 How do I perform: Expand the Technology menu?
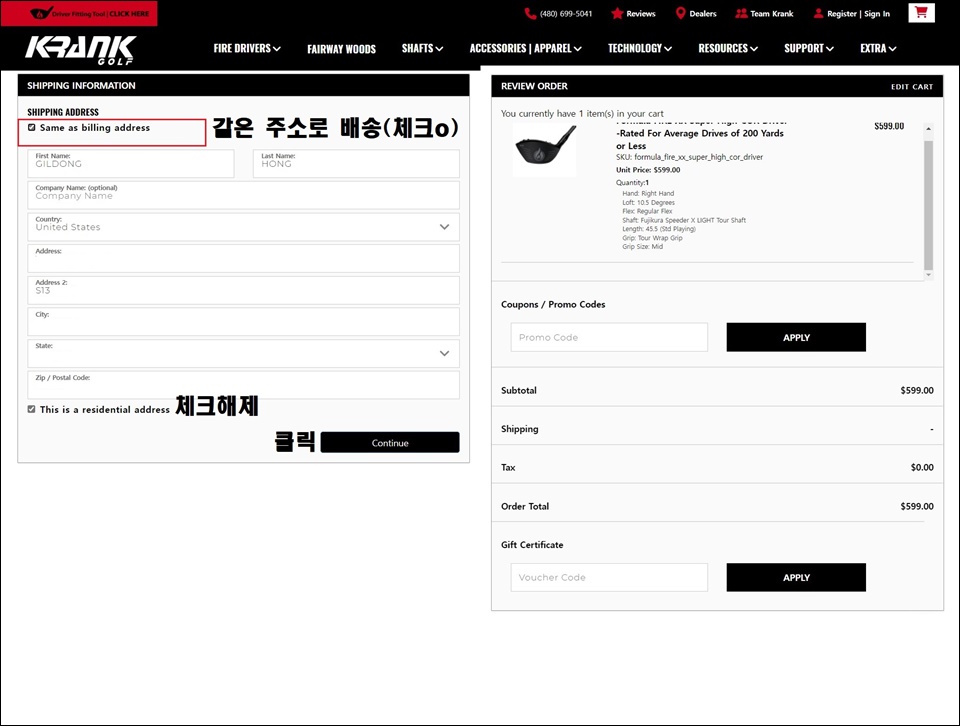[x=639, y=48]
